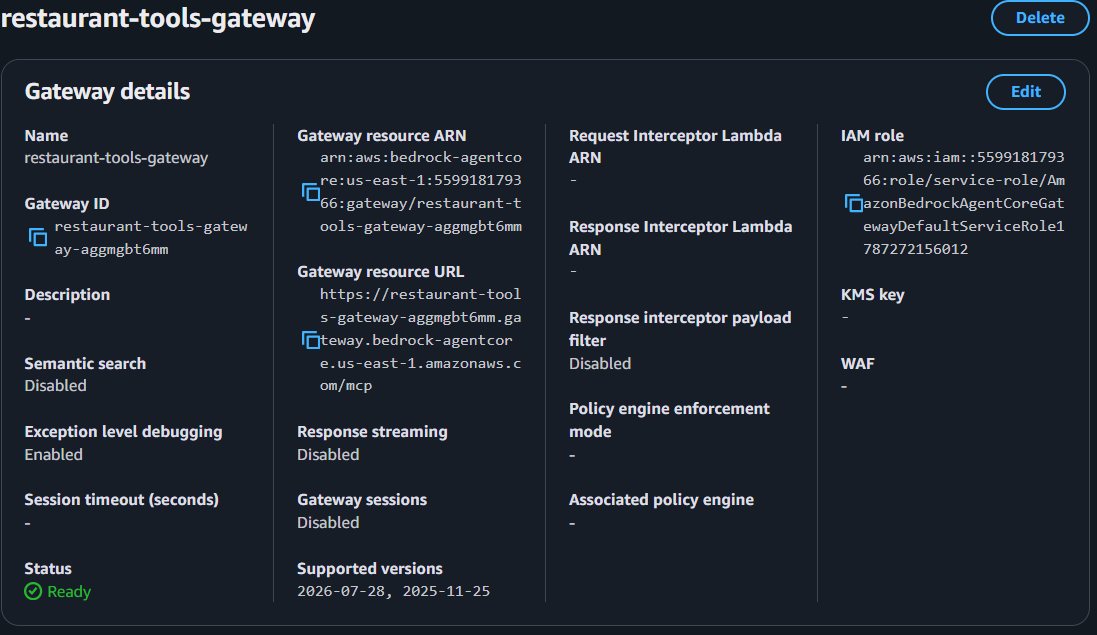Click the WAF label
1097x635 pixels.
coord(858,364)
